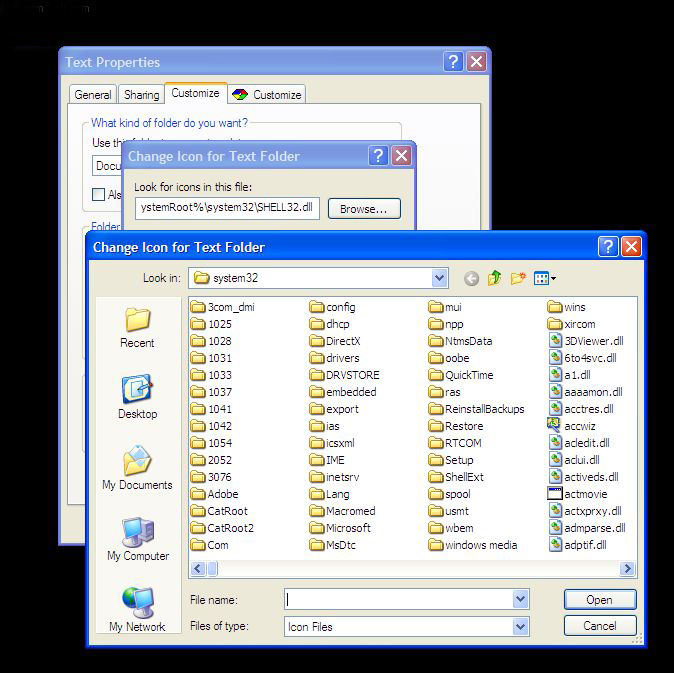Click the Back navigation arrow icon
The image size is (674, 673).
(471, 278)
